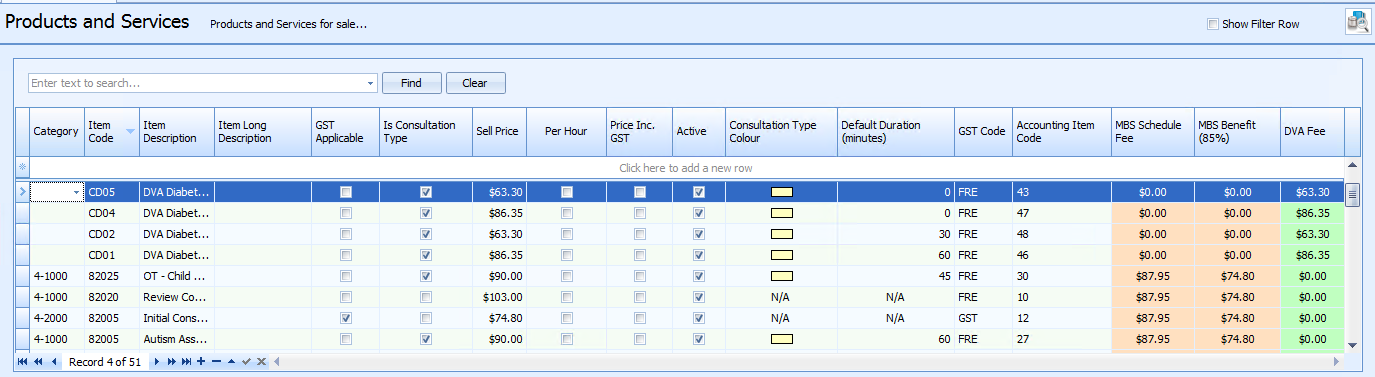Enable the Show Filter Row checkbox
The image size is (1375, 377).
pos(1213,24)
